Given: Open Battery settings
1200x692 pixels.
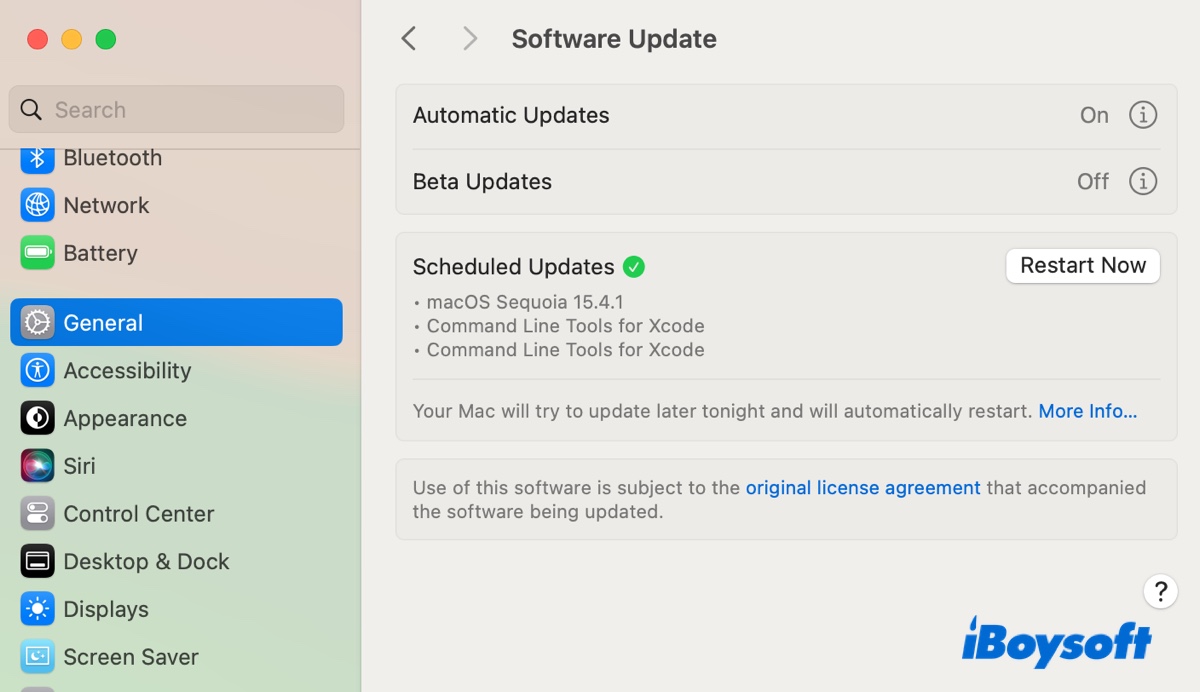Looking at the screenshot, I should (100, 253).
